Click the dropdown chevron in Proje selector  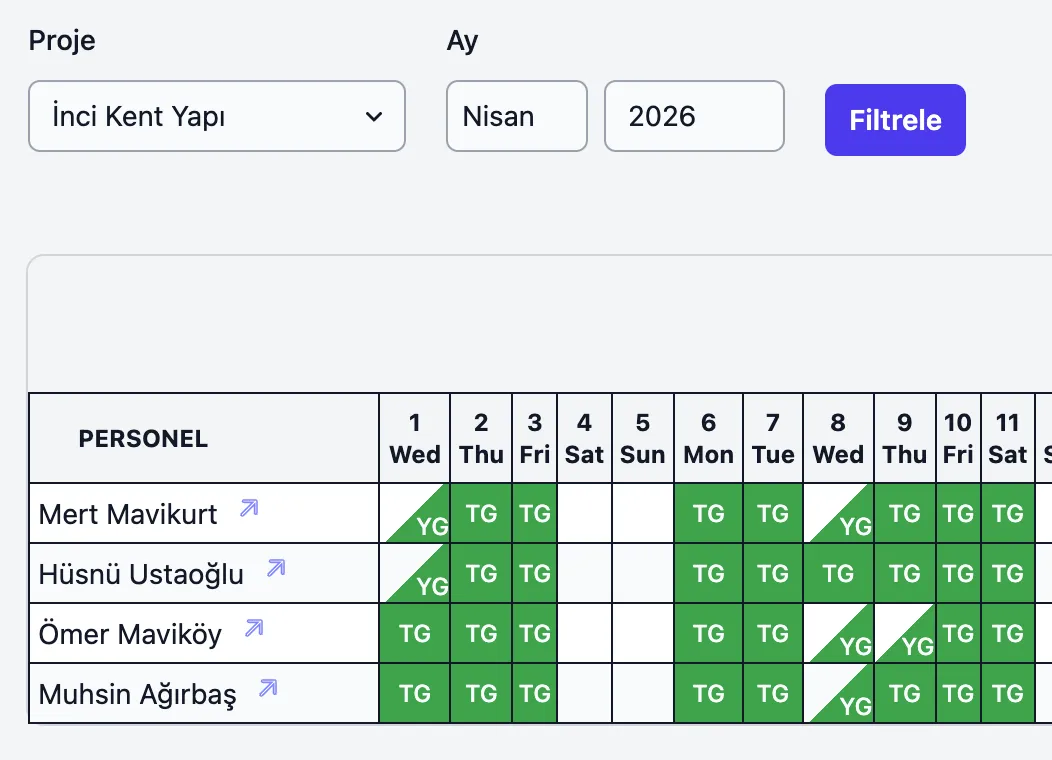tap(374, 117)
